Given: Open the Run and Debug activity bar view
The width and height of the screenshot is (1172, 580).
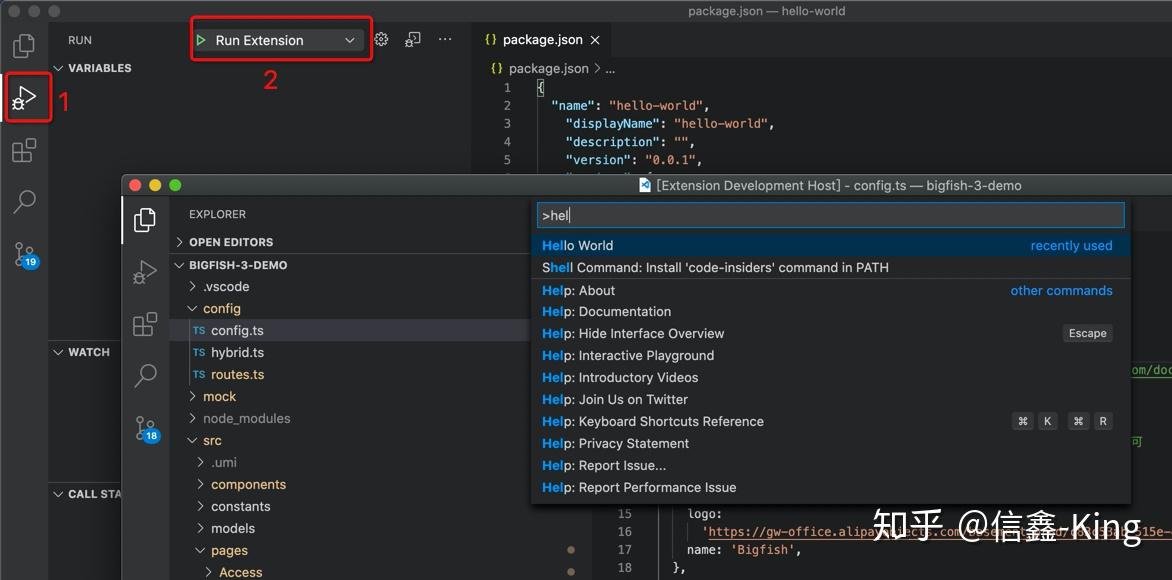Looking at the screenshot, I should coord(24,97).
